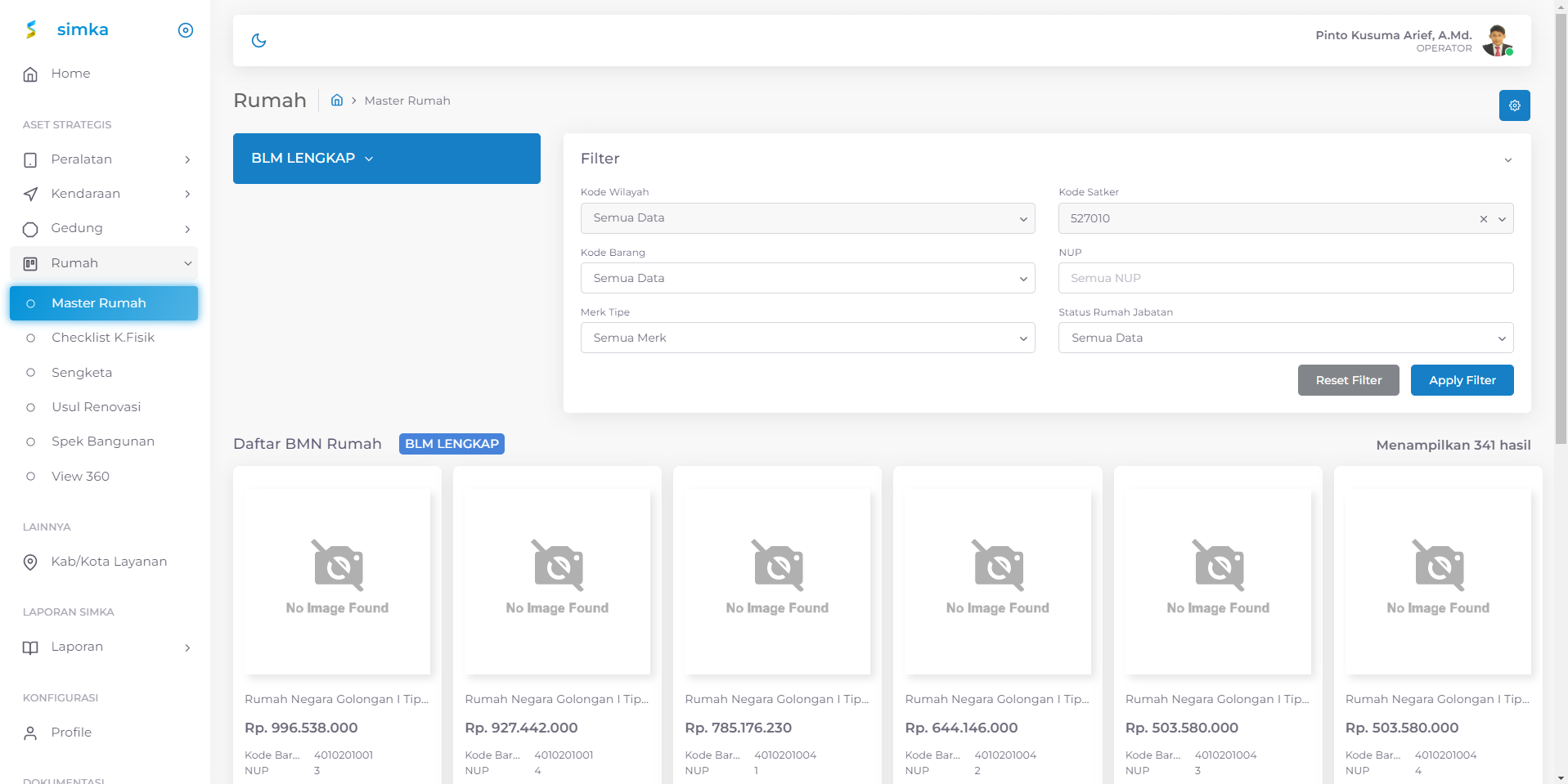
Task: Open the Status Rumah Jabatan dropdown
Action: coord(1286,338)
